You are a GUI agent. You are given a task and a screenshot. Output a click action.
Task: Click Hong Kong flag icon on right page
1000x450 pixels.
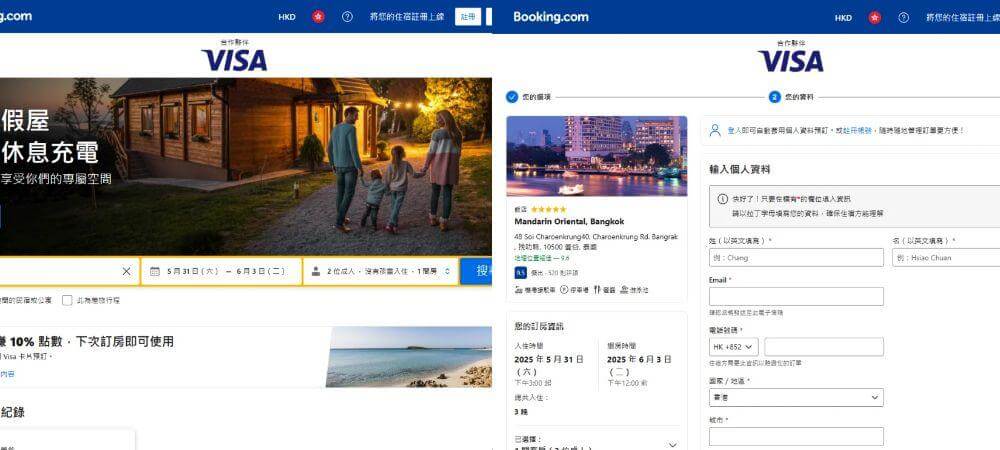coord(875,18)
